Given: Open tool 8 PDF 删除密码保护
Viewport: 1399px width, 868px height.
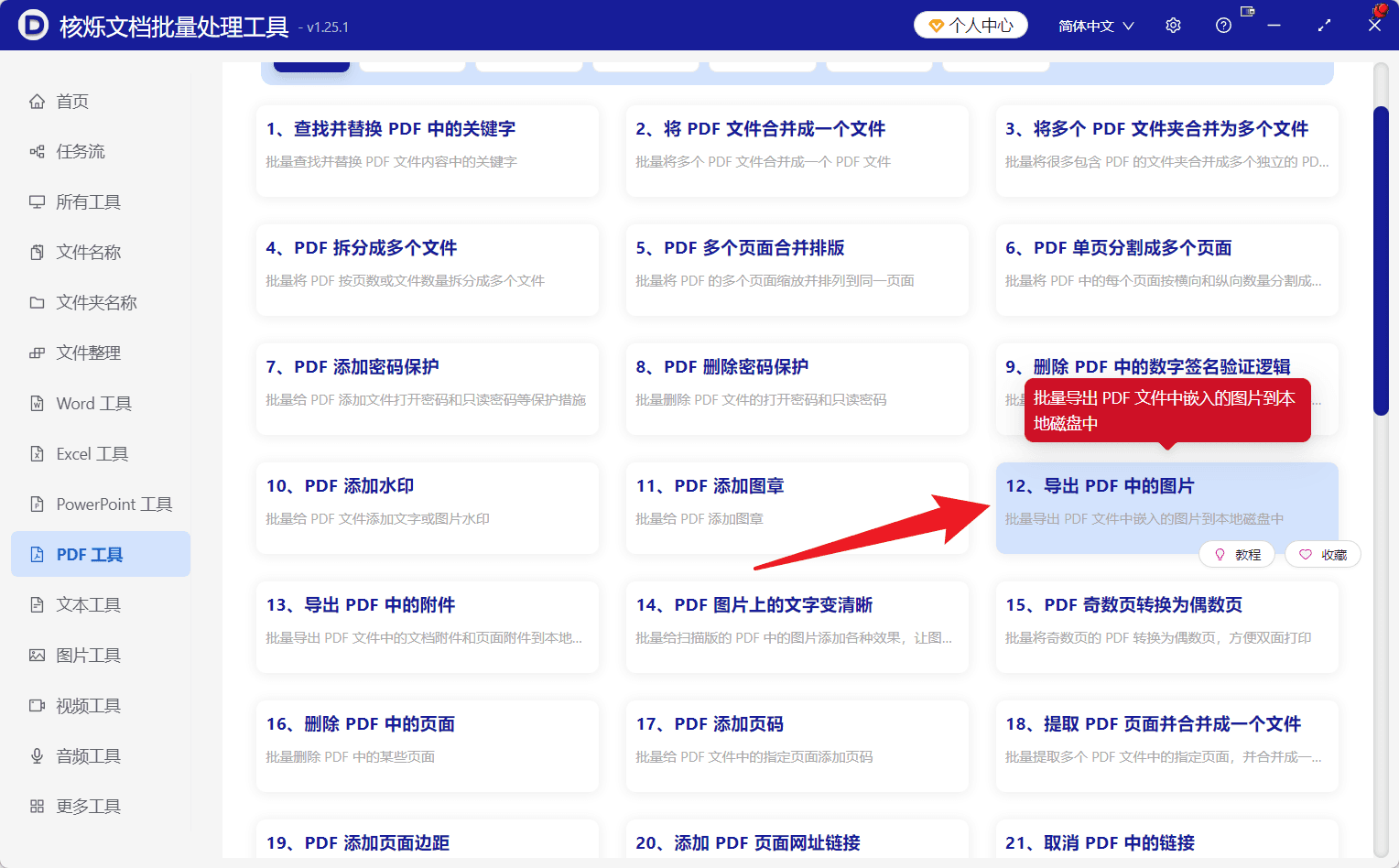Looking at the screenshot, I should [797, 389].
